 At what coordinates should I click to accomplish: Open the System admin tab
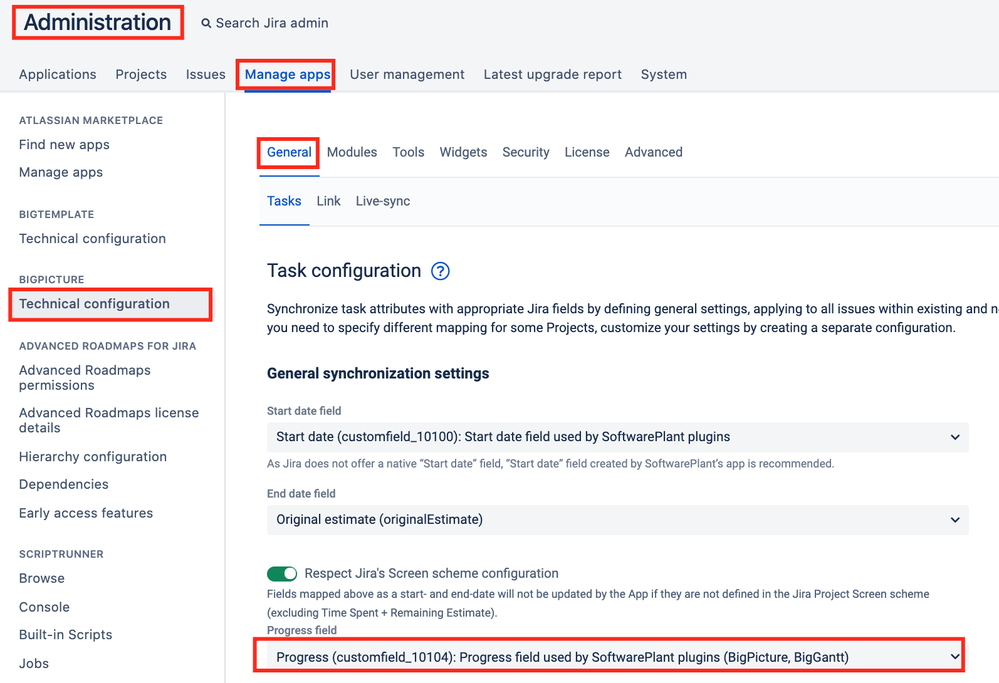(664, 75)
